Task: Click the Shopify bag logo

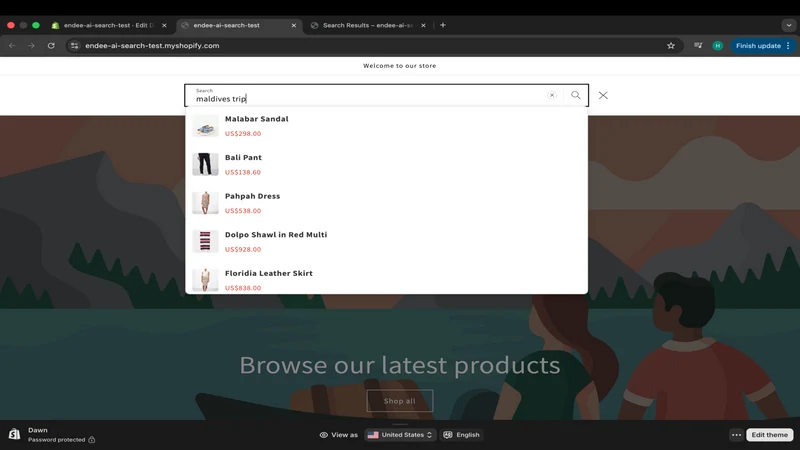Action: [14, 434]
